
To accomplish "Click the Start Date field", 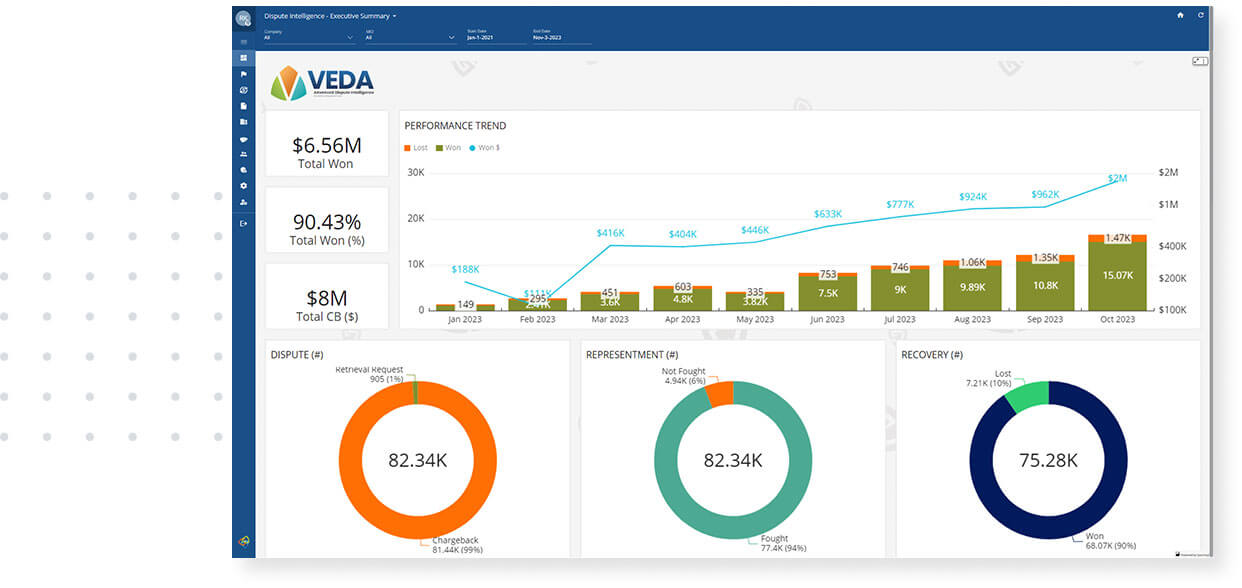I will point(496,38).
